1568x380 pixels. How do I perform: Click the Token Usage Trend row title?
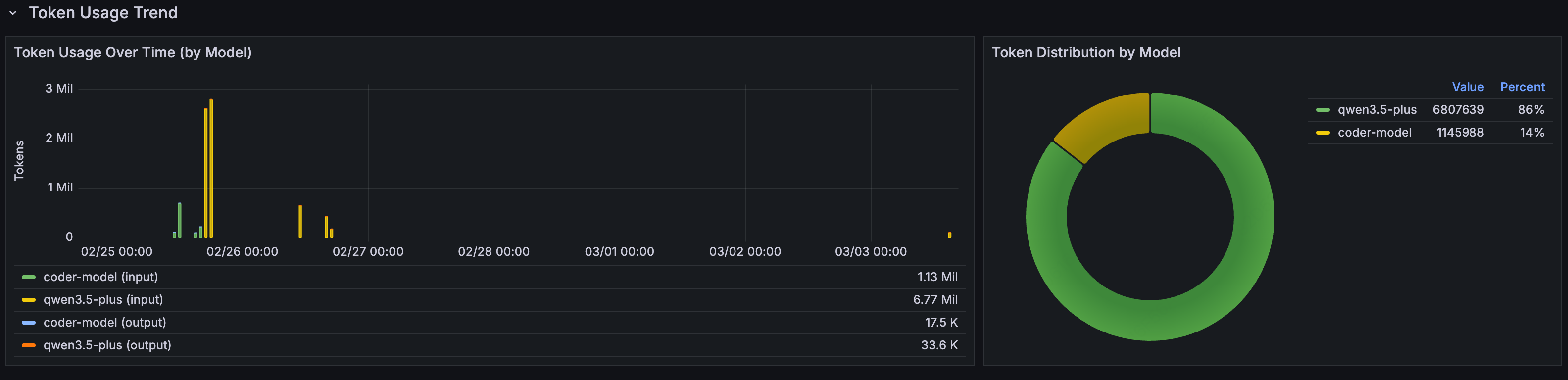tap(103, 13)
